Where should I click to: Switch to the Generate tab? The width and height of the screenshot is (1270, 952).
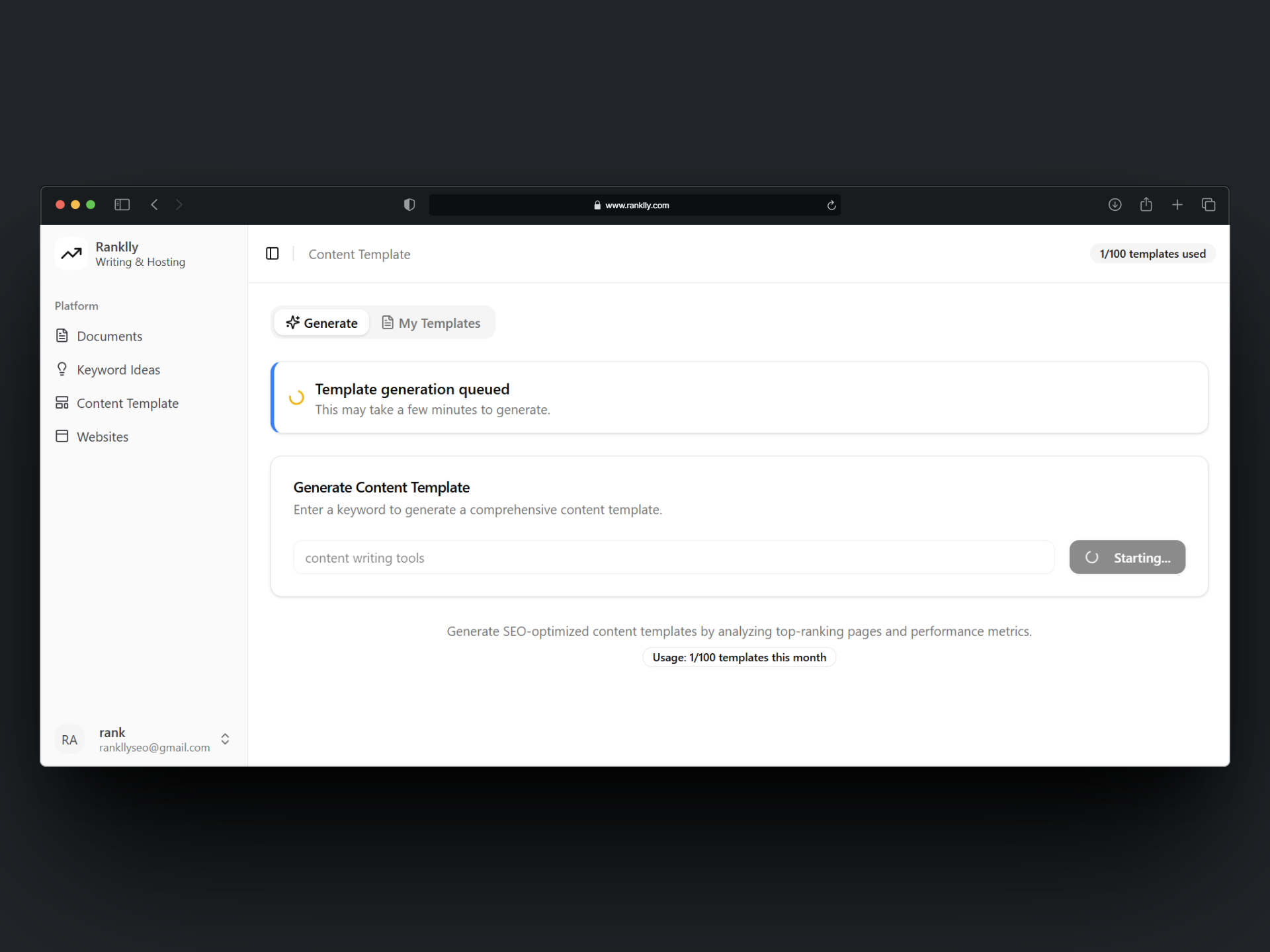pyautogui.click(x=321, y=323)
